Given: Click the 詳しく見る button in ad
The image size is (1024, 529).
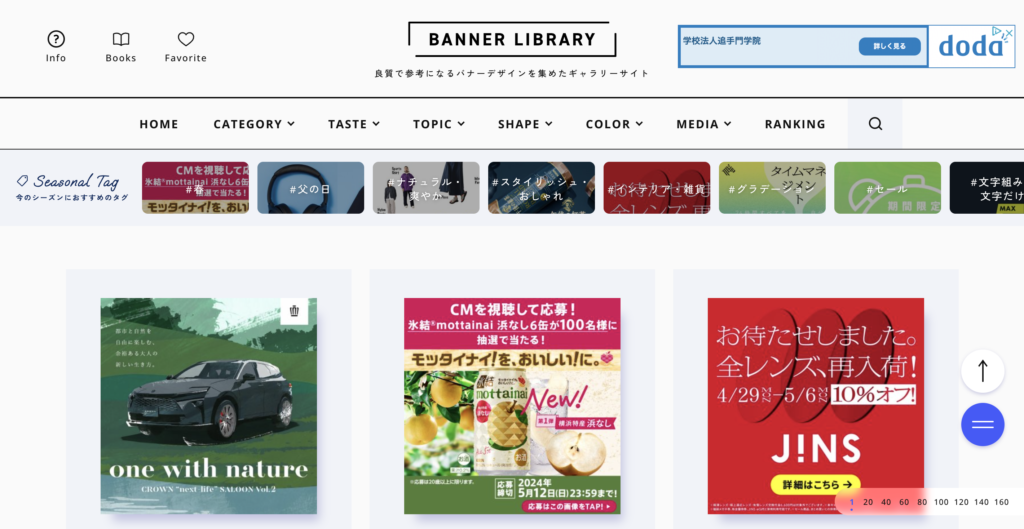Looking at the screenshot, I should coord(889,46).
